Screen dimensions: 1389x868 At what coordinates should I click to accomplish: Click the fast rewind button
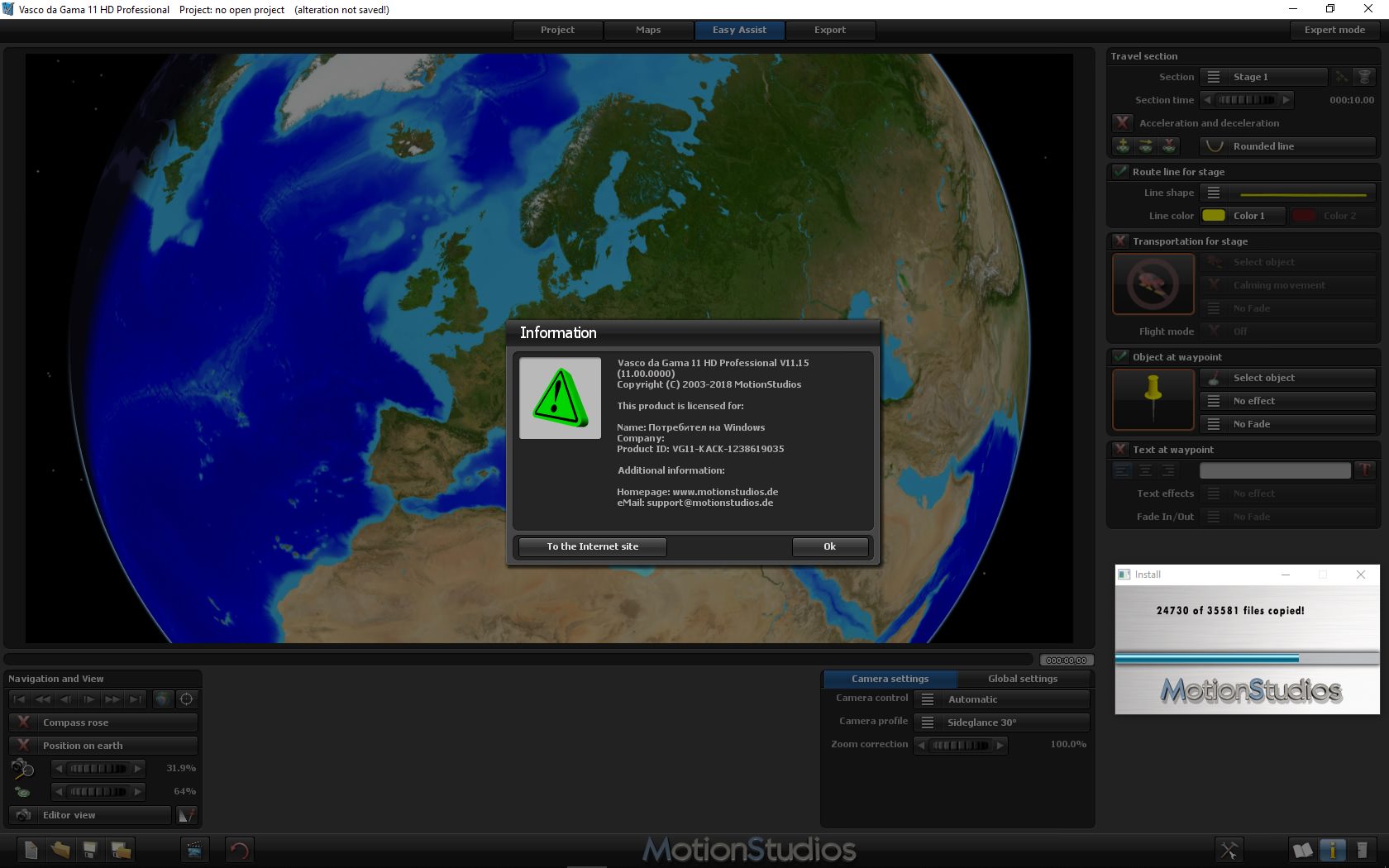click(x=43, y=699)
